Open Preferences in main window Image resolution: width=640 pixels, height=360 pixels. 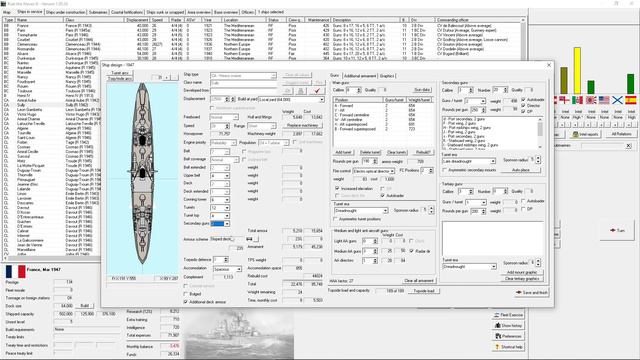tap(508, 336)
